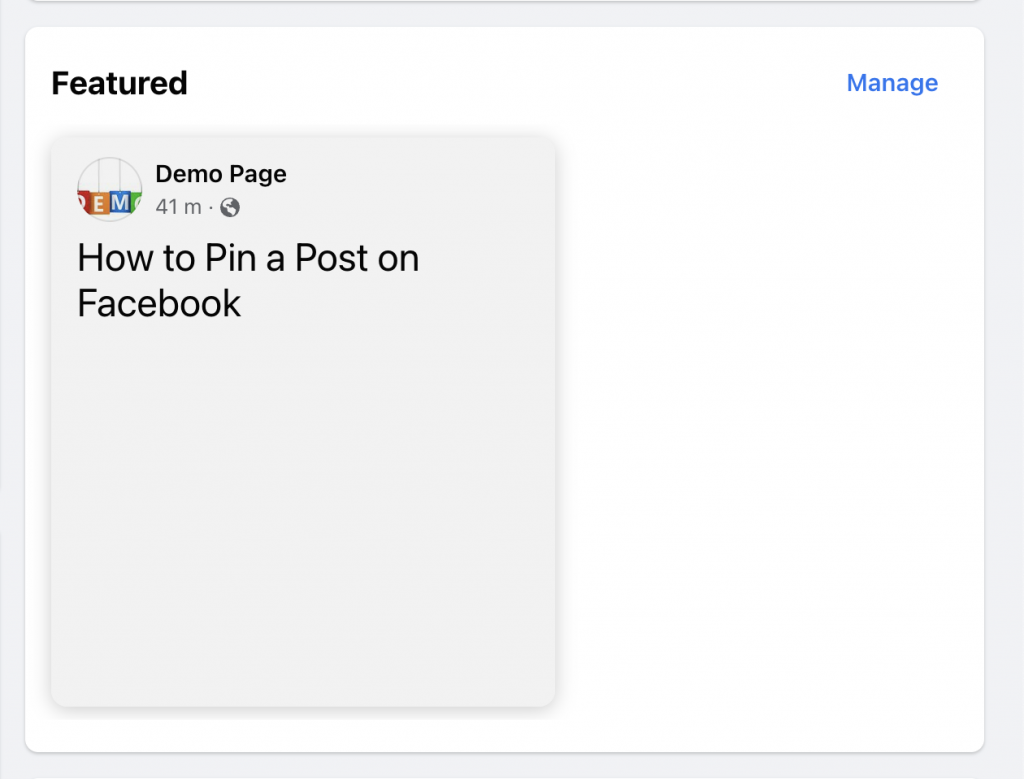The image size is (1024, 779).
Task: Click the word Facebook in the post text
Action: pos(158,303)
